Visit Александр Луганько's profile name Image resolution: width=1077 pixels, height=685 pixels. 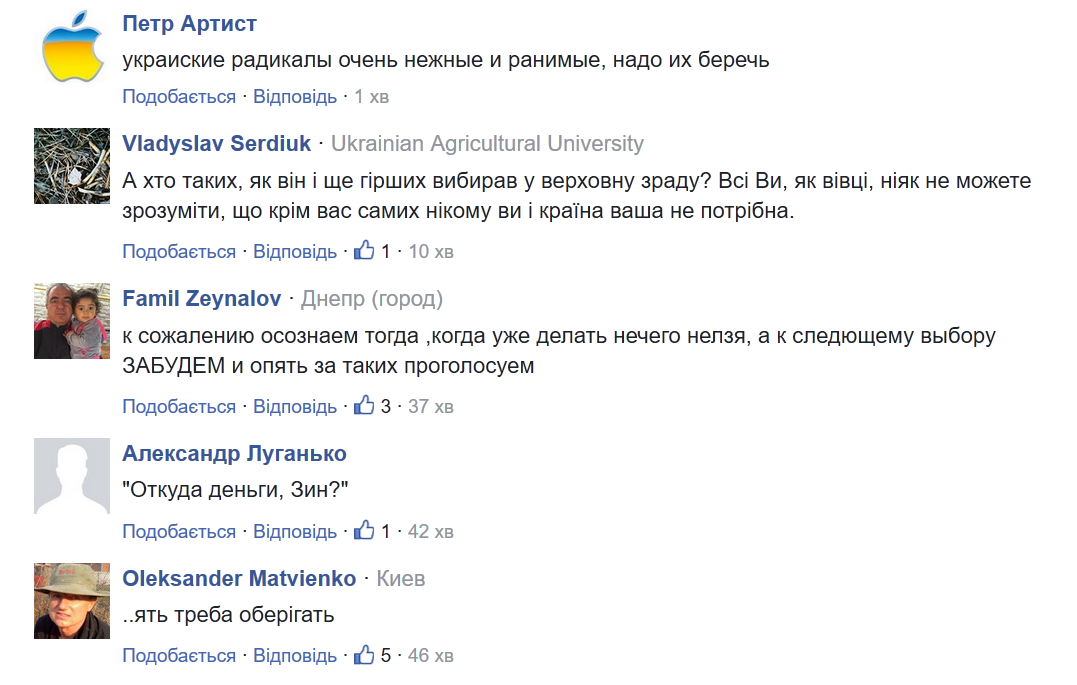point(234,453)
